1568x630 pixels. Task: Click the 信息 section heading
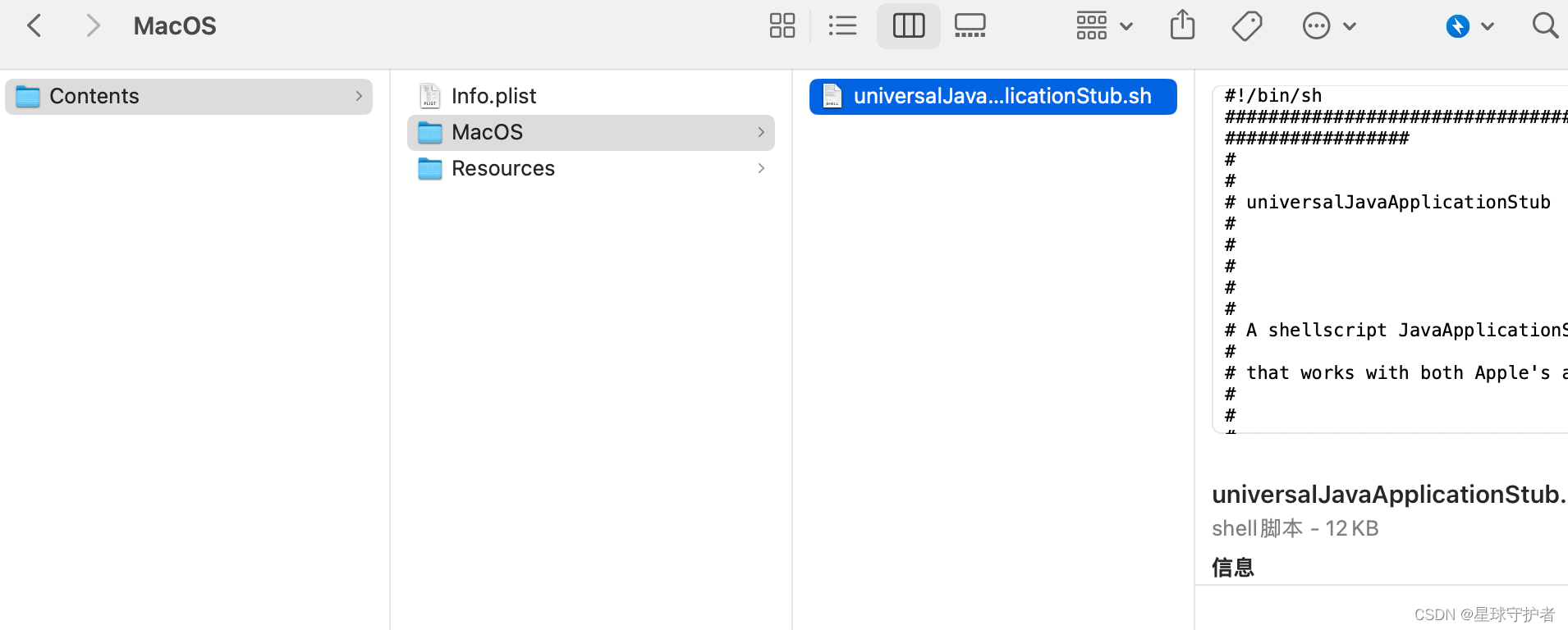[1232, 568]
